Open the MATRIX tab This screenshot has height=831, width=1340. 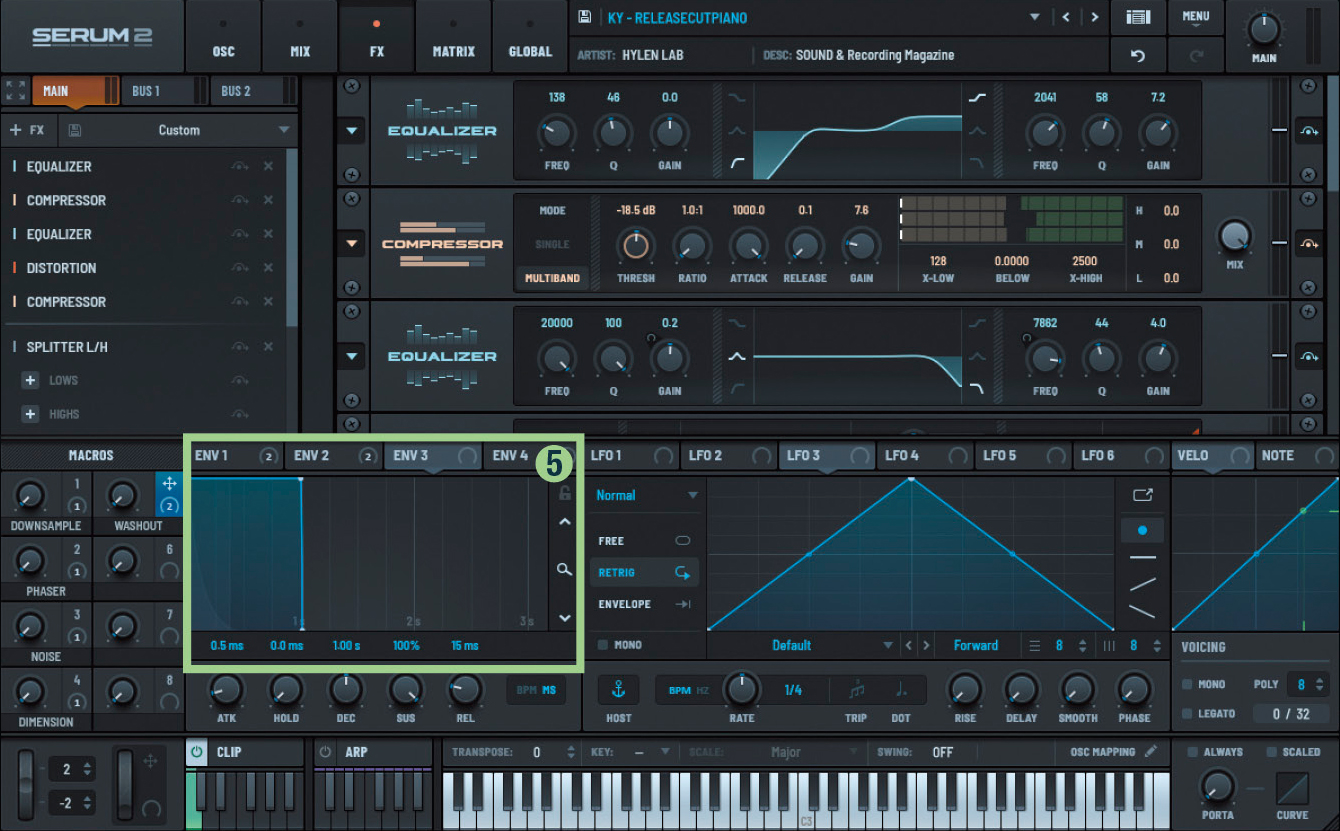[x=453, y=36]
